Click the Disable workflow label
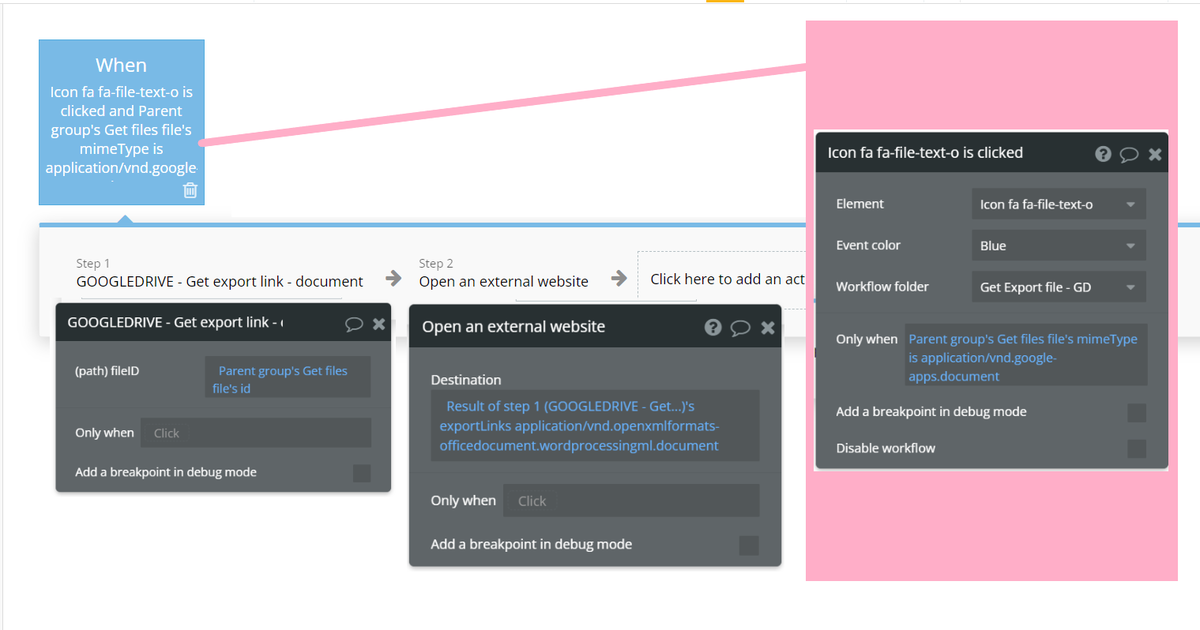This screenshot has height=630, width=1200. click(886, 448)
